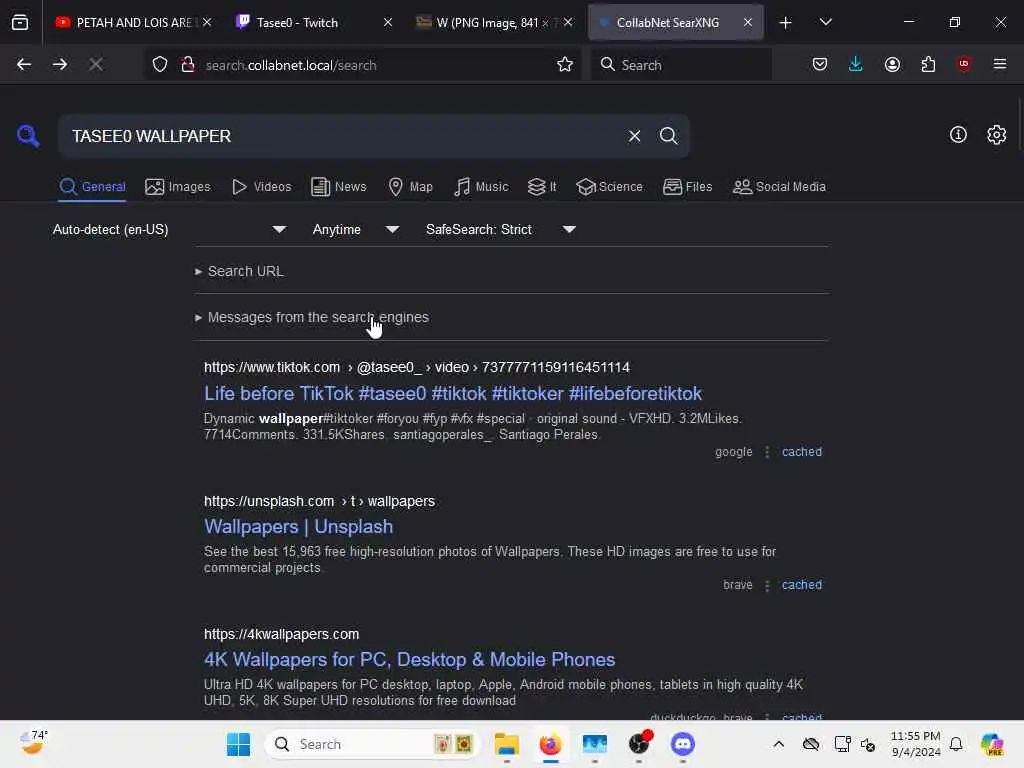The height and width of the screenshot is (768, 1024).
Task: View site security lock icon
Action: tap(187, 64)
